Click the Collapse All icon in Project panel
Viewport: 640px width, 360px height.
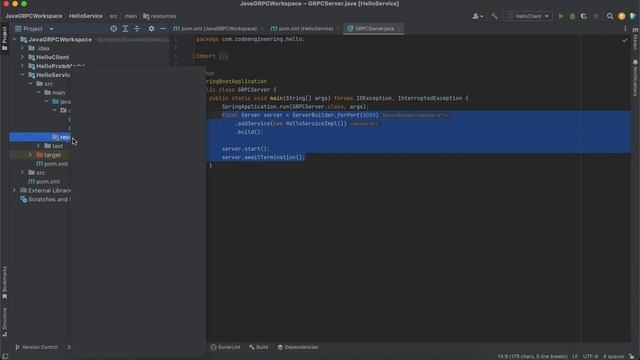point(137,29)
